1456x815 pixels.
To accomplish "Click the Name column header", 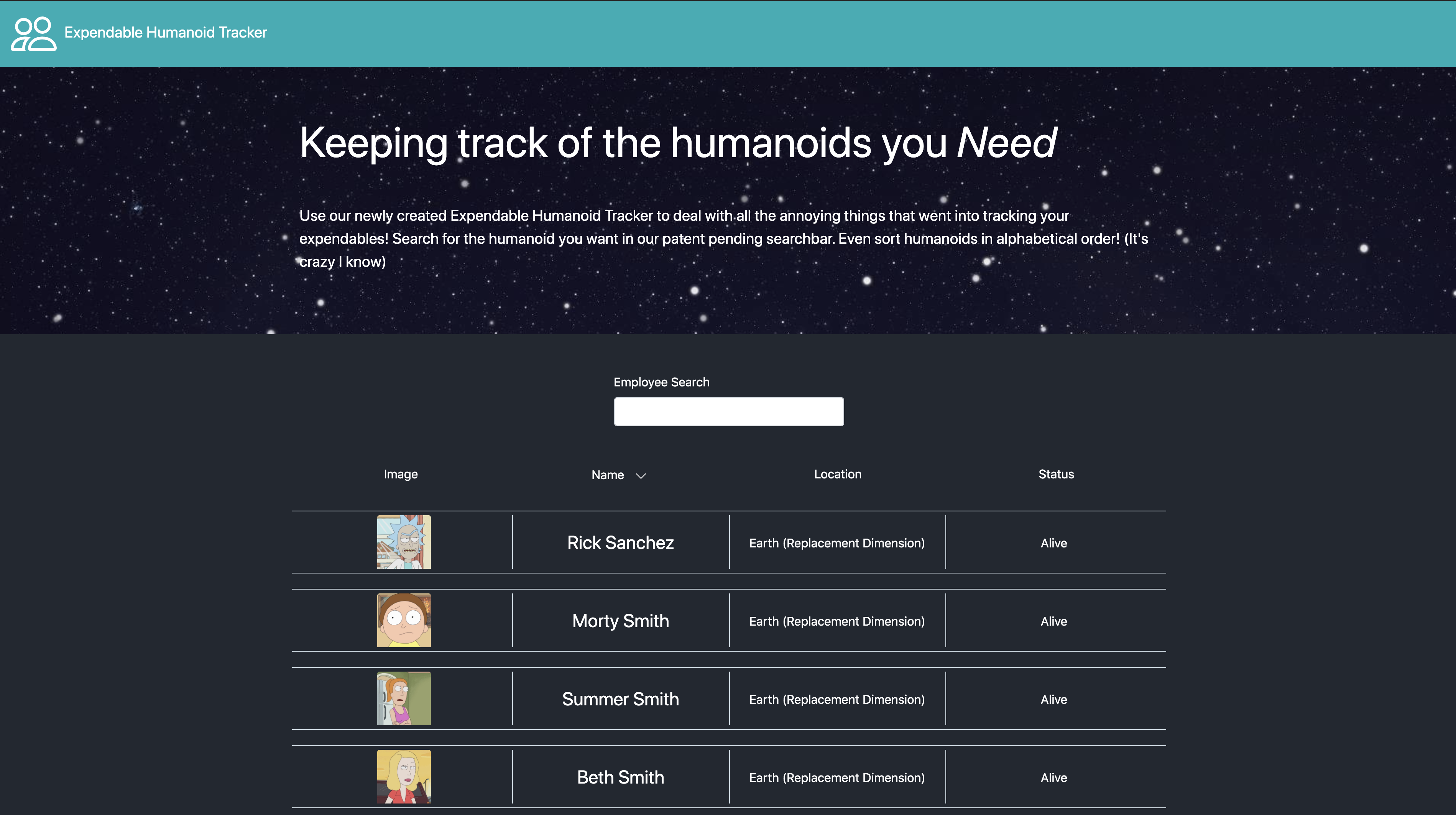I will tap(608, 475).
